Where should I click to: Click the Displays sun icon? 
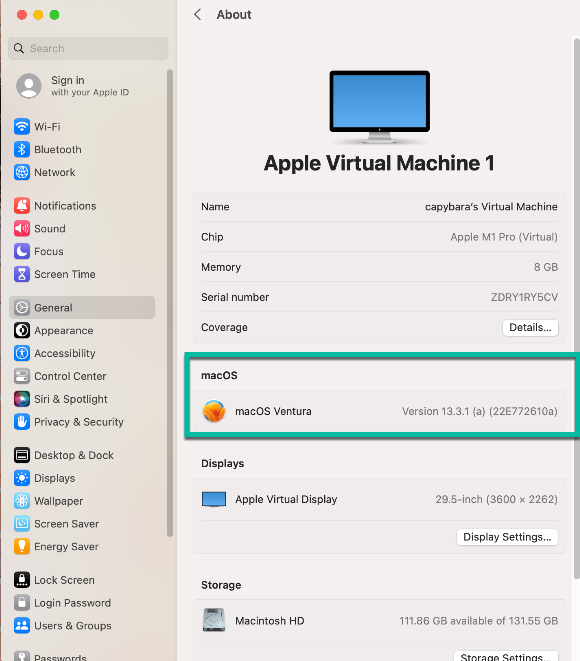21,478
